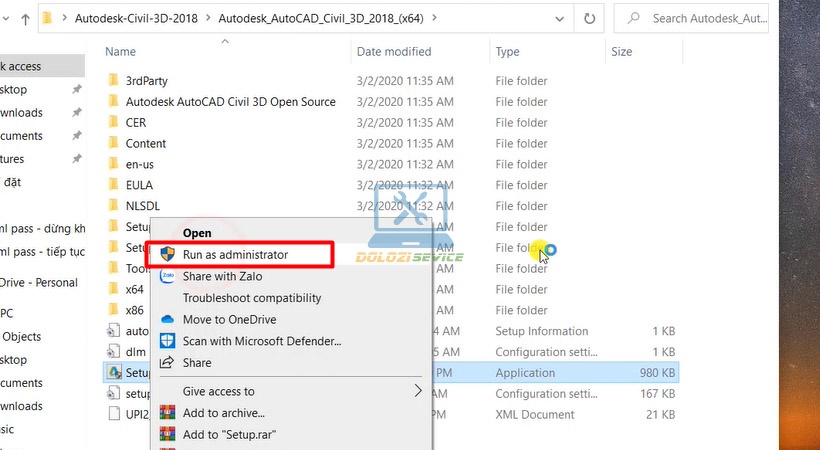Viewport: 820px width, 450px height.
Task: Click the lowercase setup configuration file icon
Action: click(113, 393)
